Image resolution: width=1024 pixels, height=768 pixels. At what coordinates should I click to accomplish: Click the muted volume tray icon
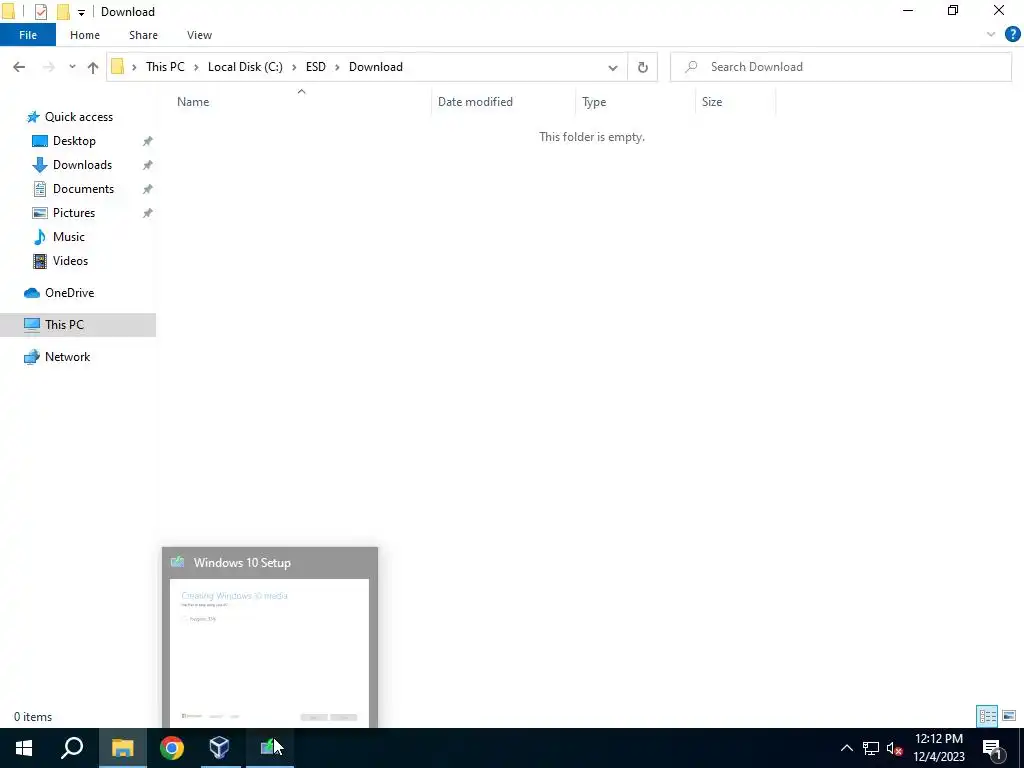click(895, 748)
